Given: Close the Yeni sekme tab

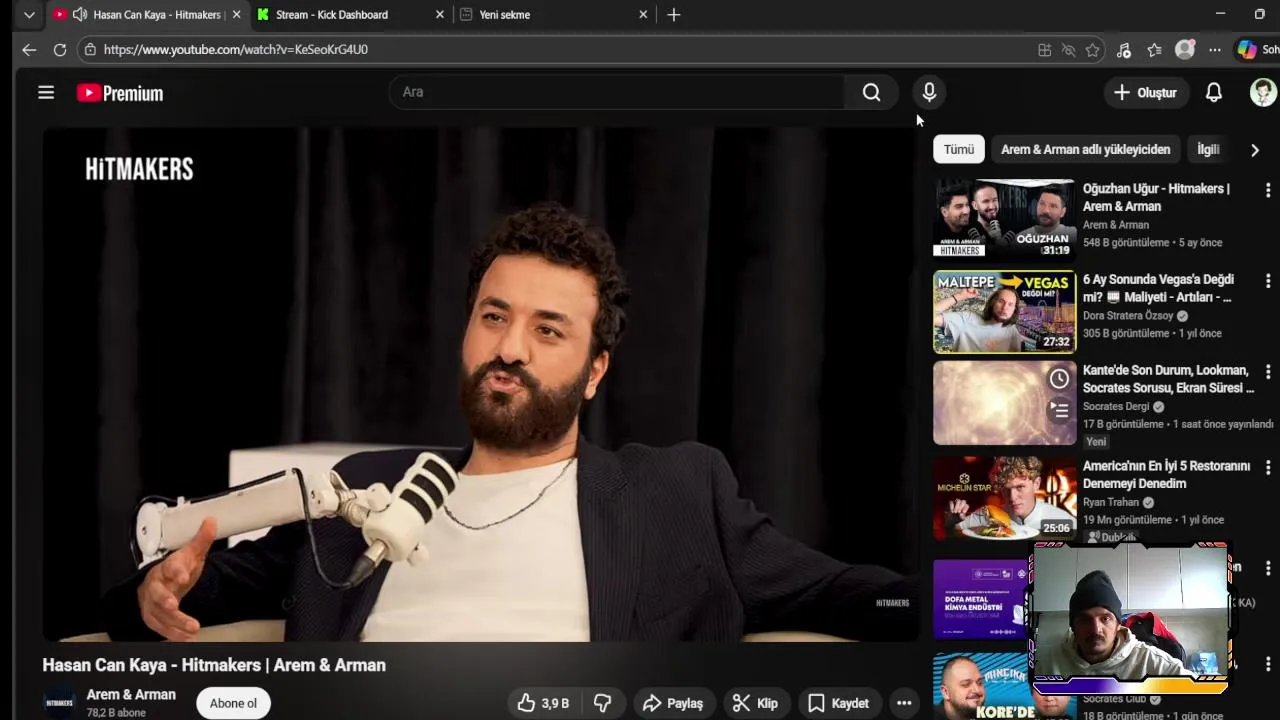Looking at the screenshot, I should pyautogui.click(x=643, y=15).
